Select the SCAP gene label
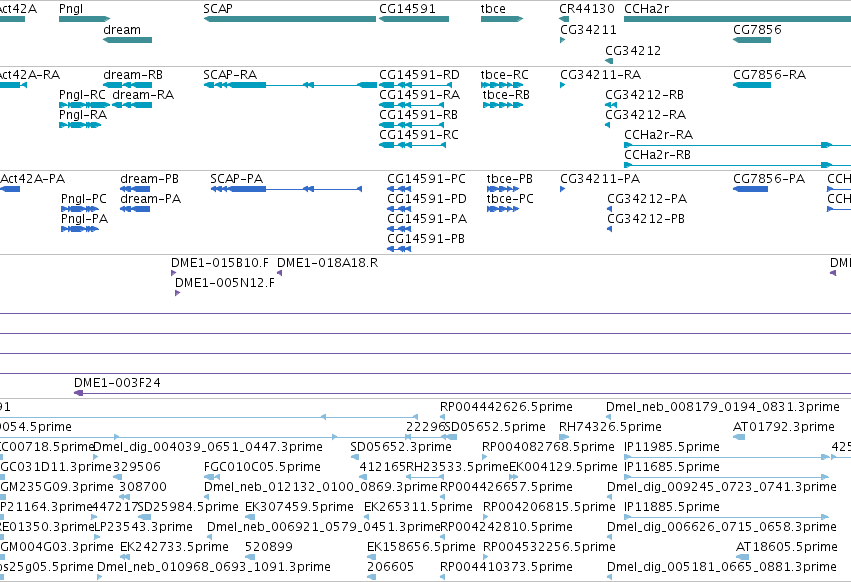Image resolution: width=851 pixels, height=582 pixels. (x=218, y=9)
